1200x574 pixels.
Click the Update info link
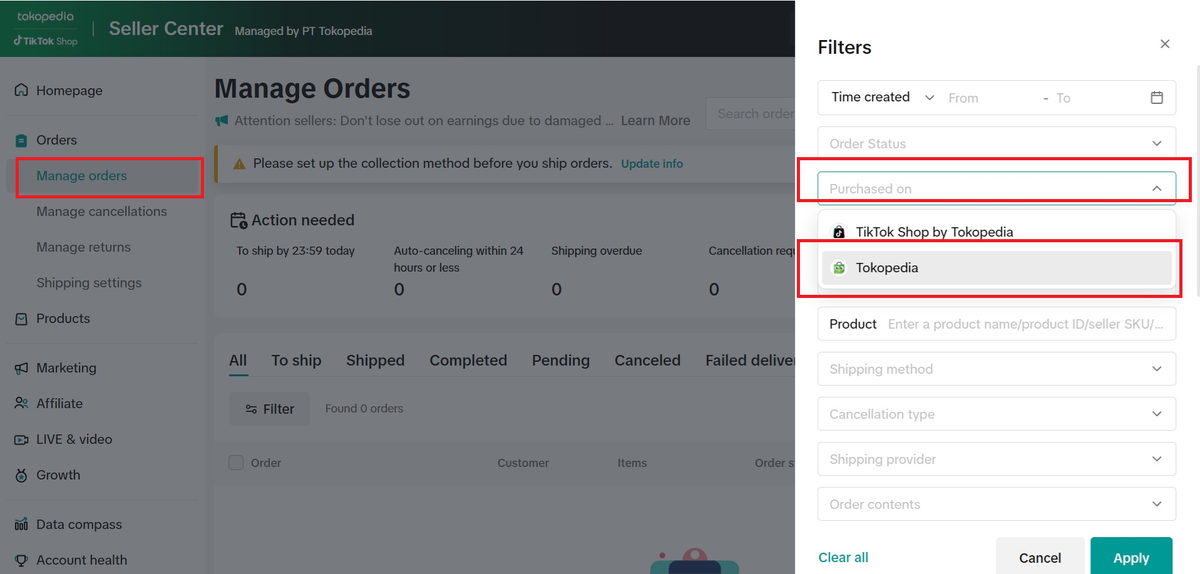(652, 163)
